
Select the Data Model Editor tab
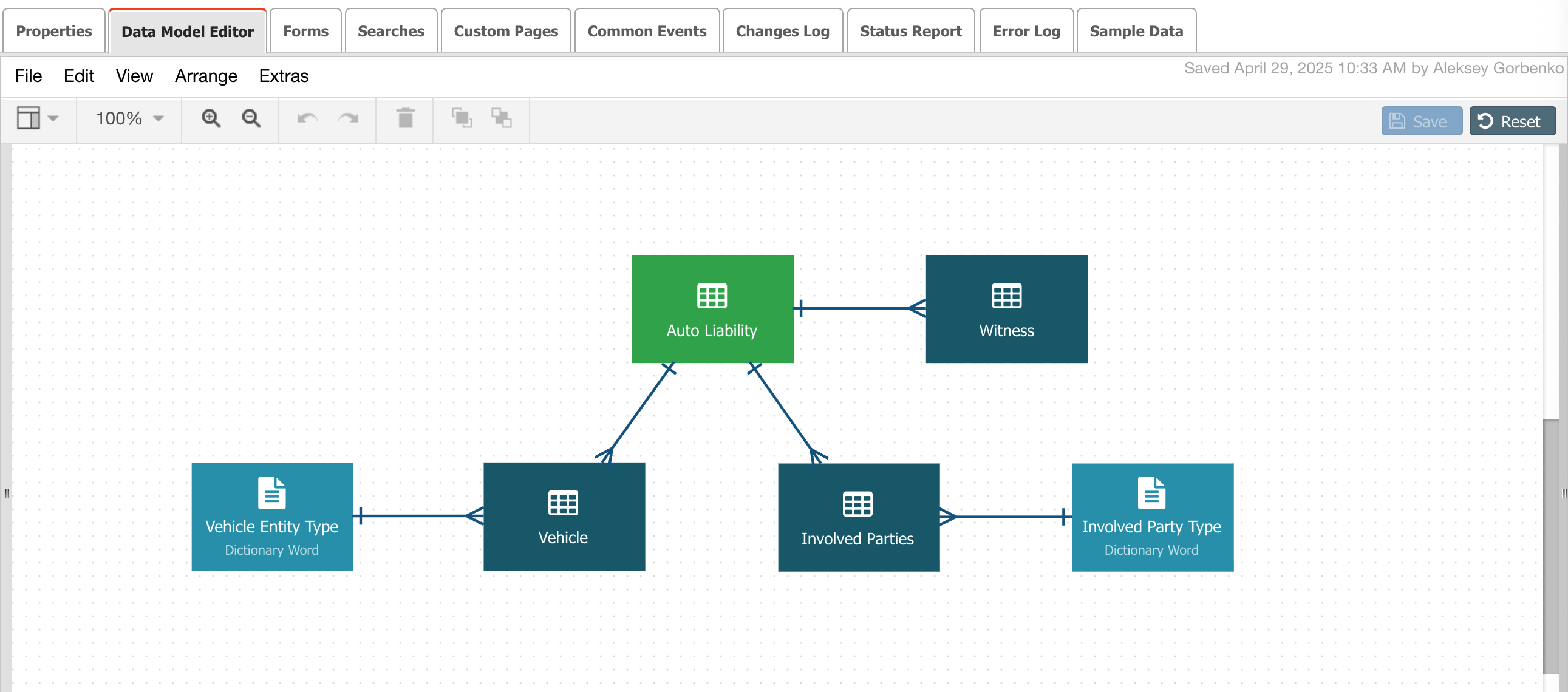tap(188, 31)
